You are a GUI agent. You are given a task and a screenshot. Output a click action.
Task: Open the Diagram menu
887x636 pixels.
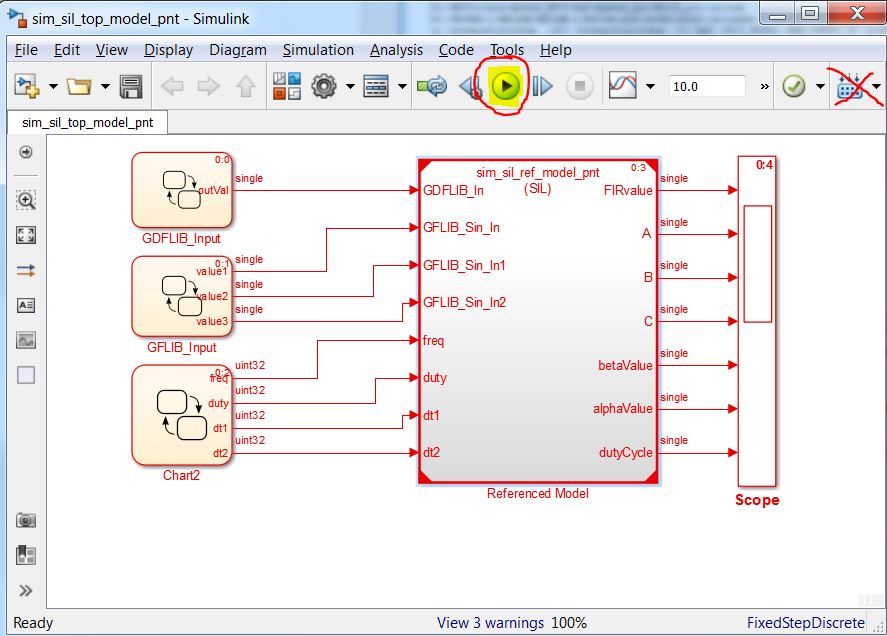tap(238, 50)
